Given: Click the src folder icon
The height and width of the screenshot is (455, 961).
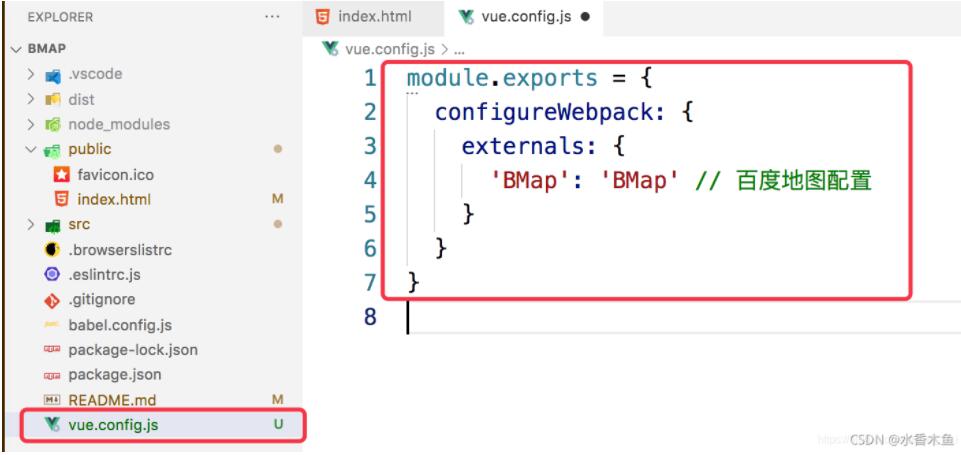Looking at the screenshot, I should 53,225.
